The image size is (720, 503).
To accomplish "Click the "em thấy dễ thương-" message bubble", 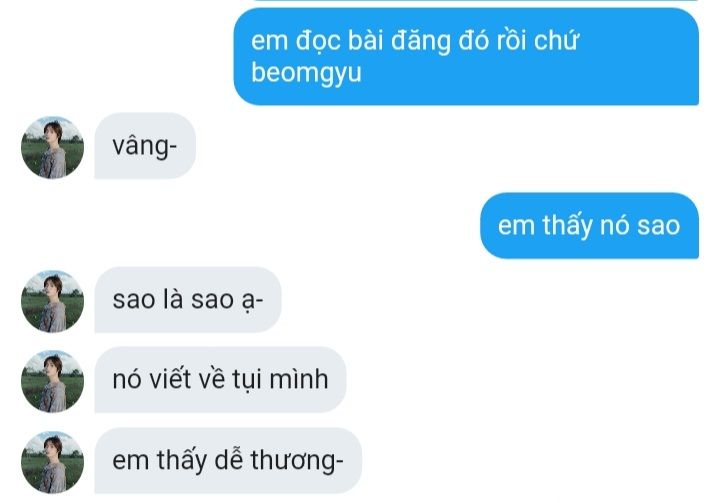I will (228, 460).
